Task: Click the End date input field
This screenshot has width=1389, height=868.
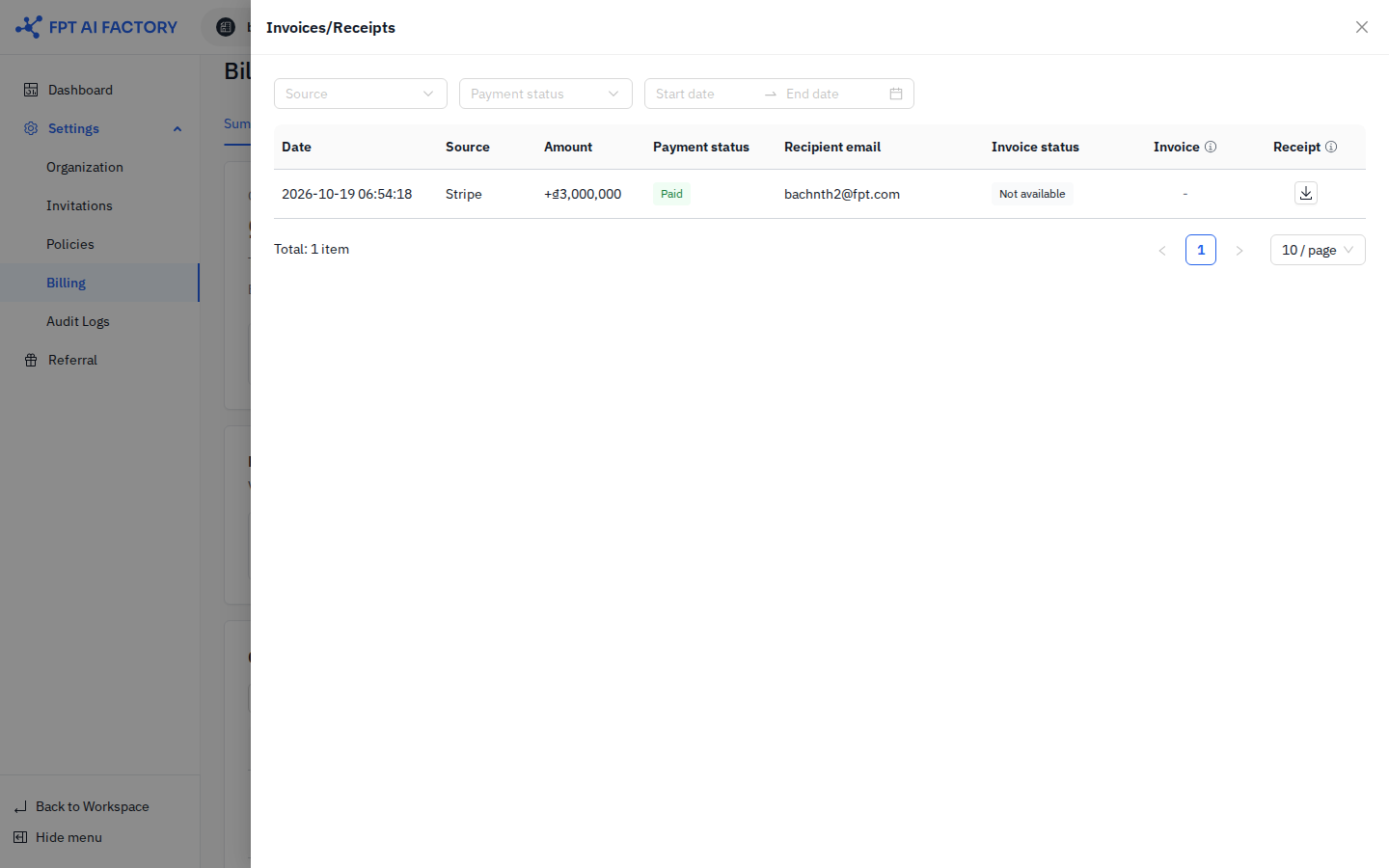Action: (831, 94)
